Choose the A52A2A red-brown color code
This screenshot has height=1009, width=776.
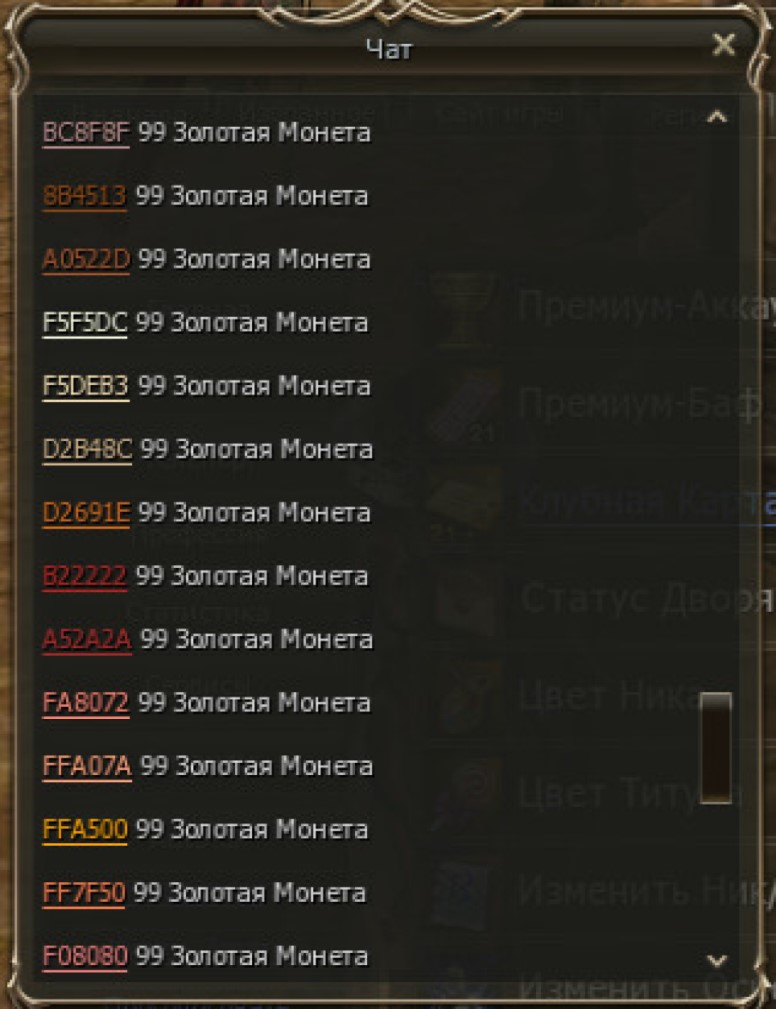coord(88,639)
